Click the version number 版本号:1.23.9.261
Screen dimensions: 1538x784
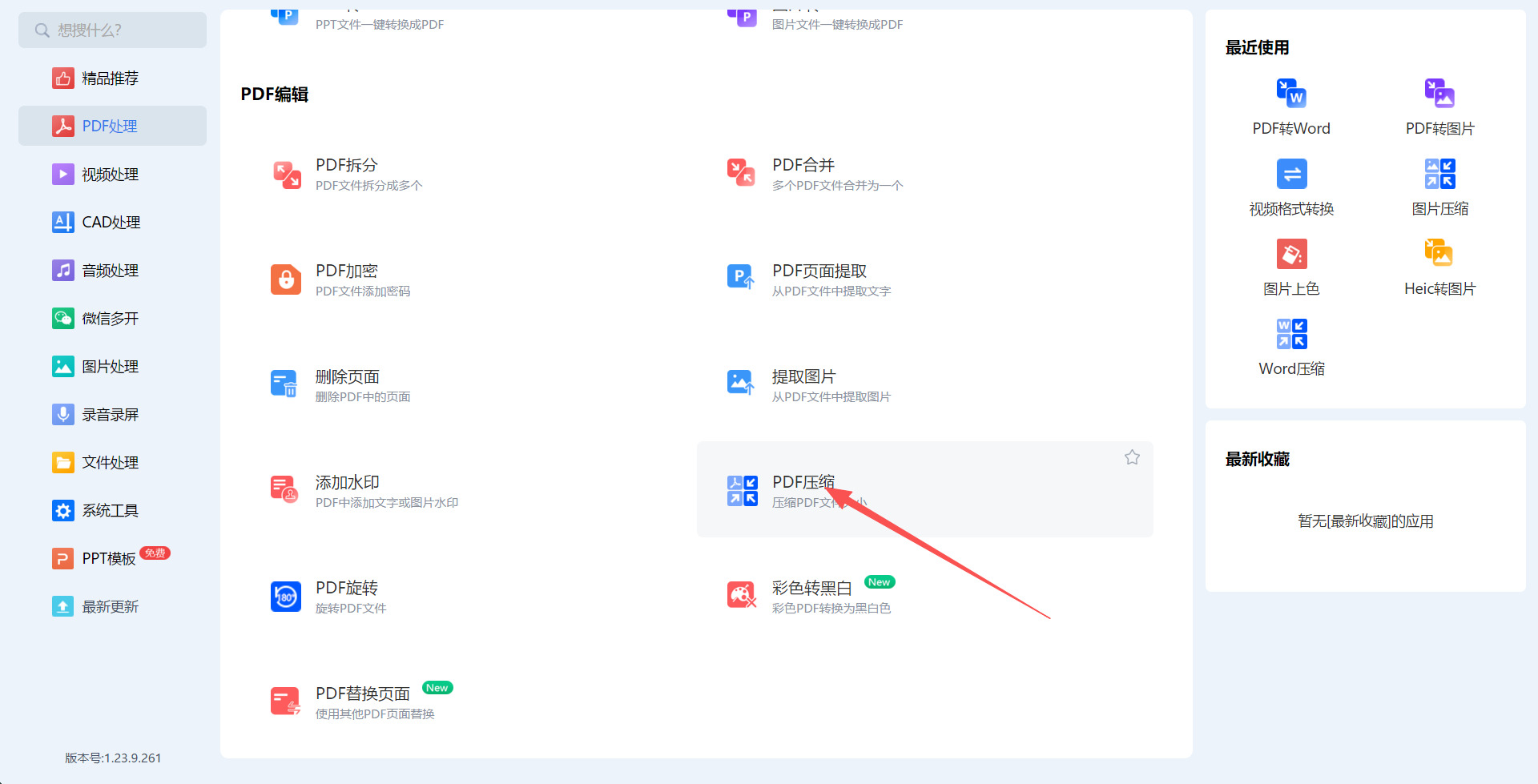(113, 758)
